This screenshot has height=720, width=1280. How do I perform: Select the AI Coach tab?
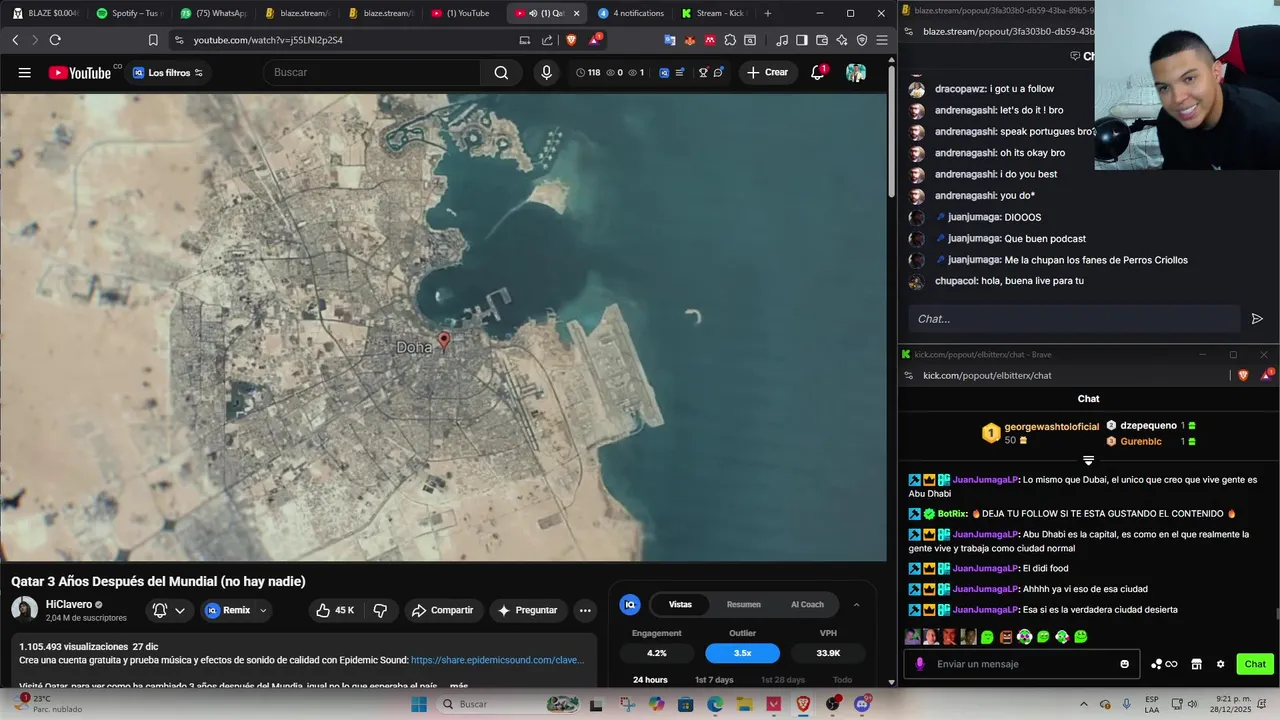point(807,604)
